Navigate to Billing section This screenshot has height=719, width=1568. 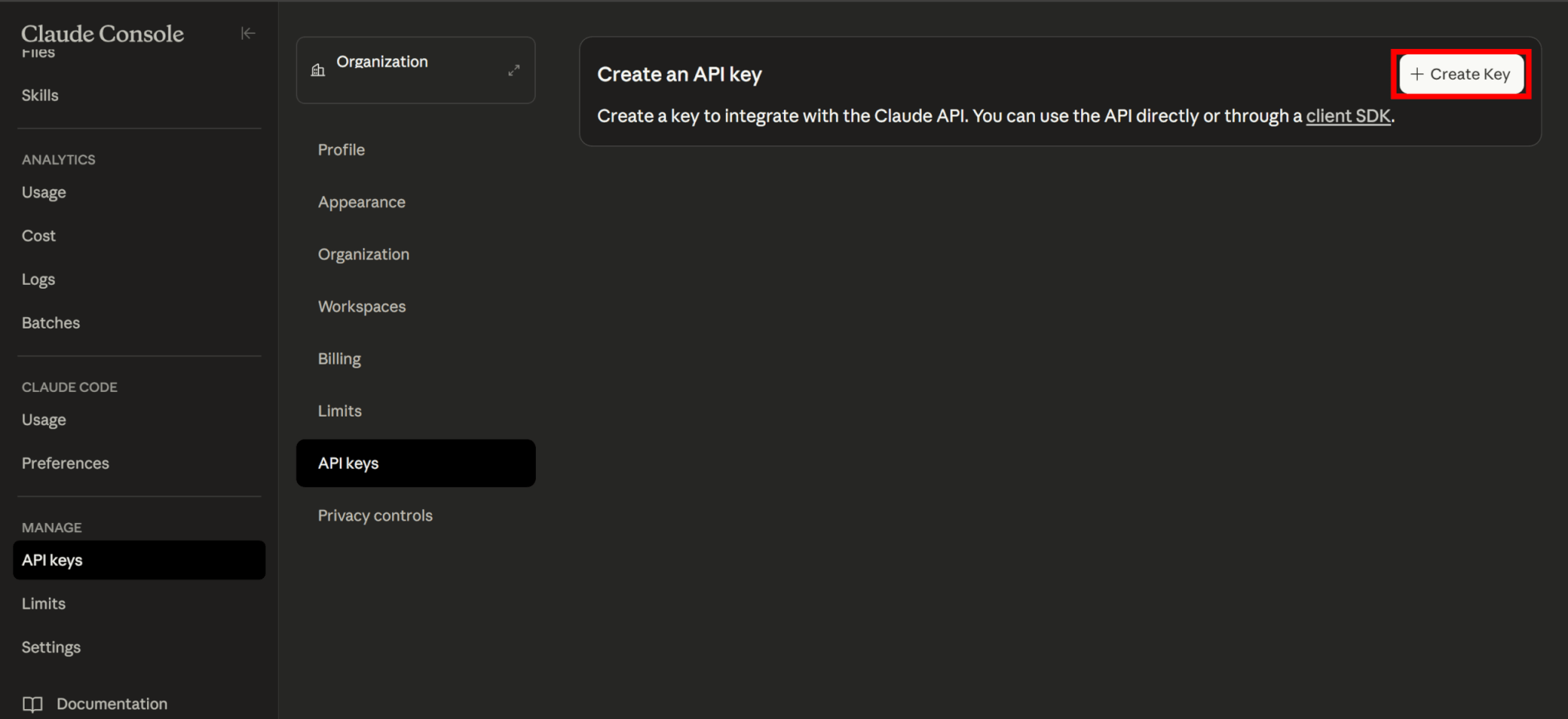pyautogui.click(x=339, y=358)
